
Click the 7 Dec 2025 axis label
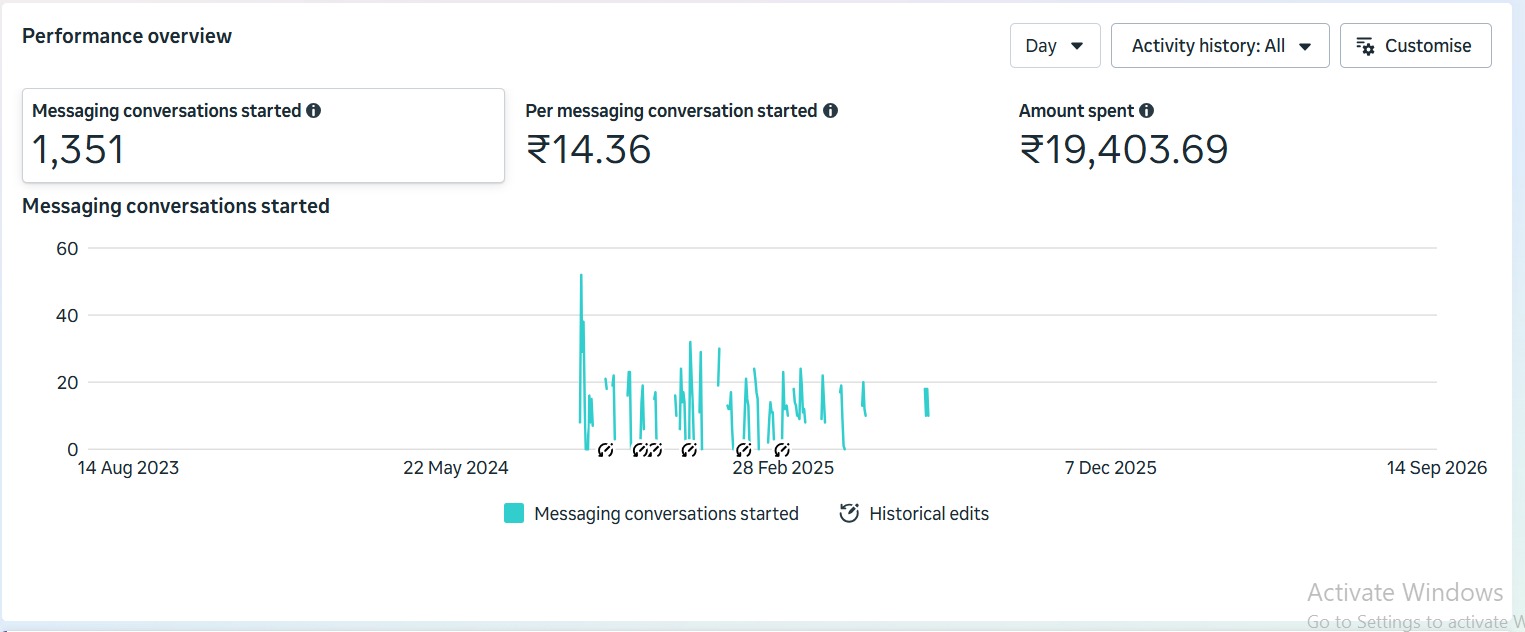(x=1111, y=468)
